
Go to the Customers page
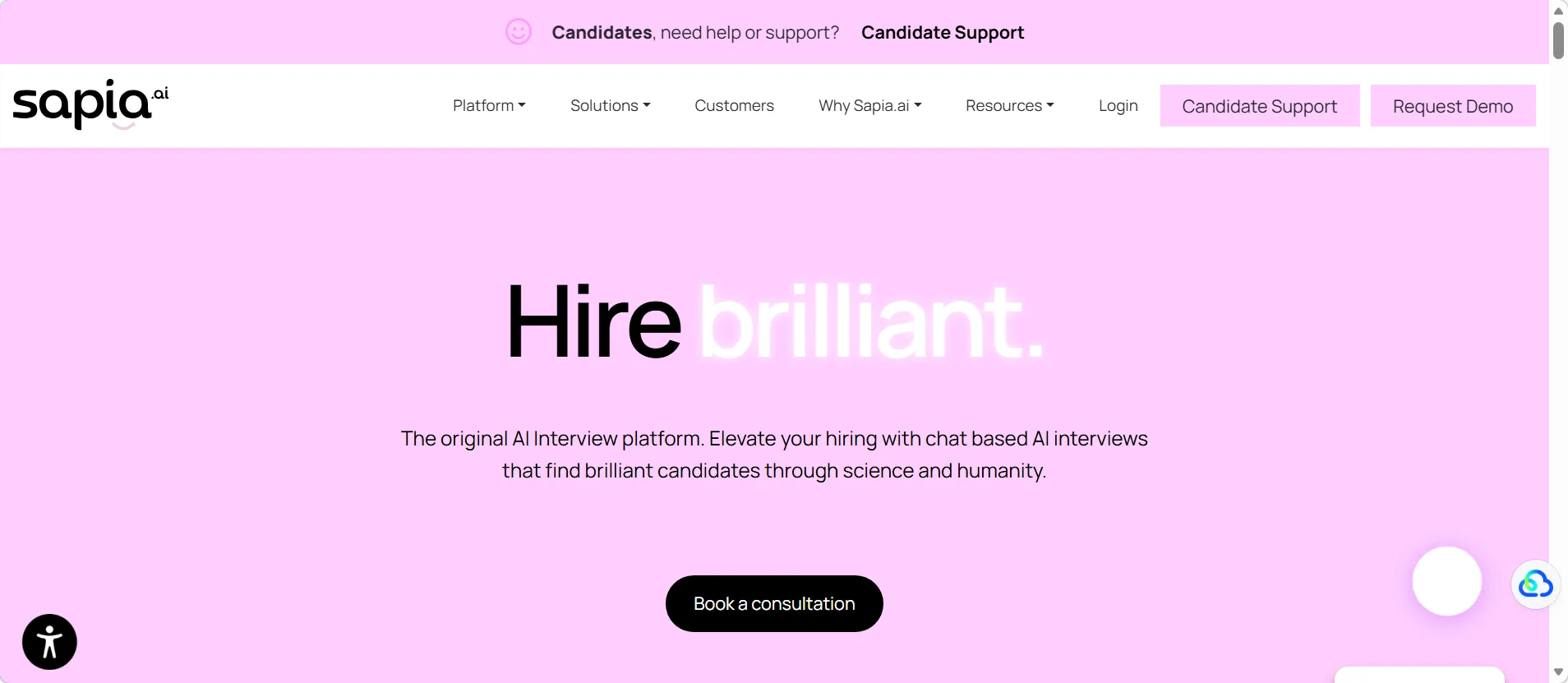pos(734,105)
